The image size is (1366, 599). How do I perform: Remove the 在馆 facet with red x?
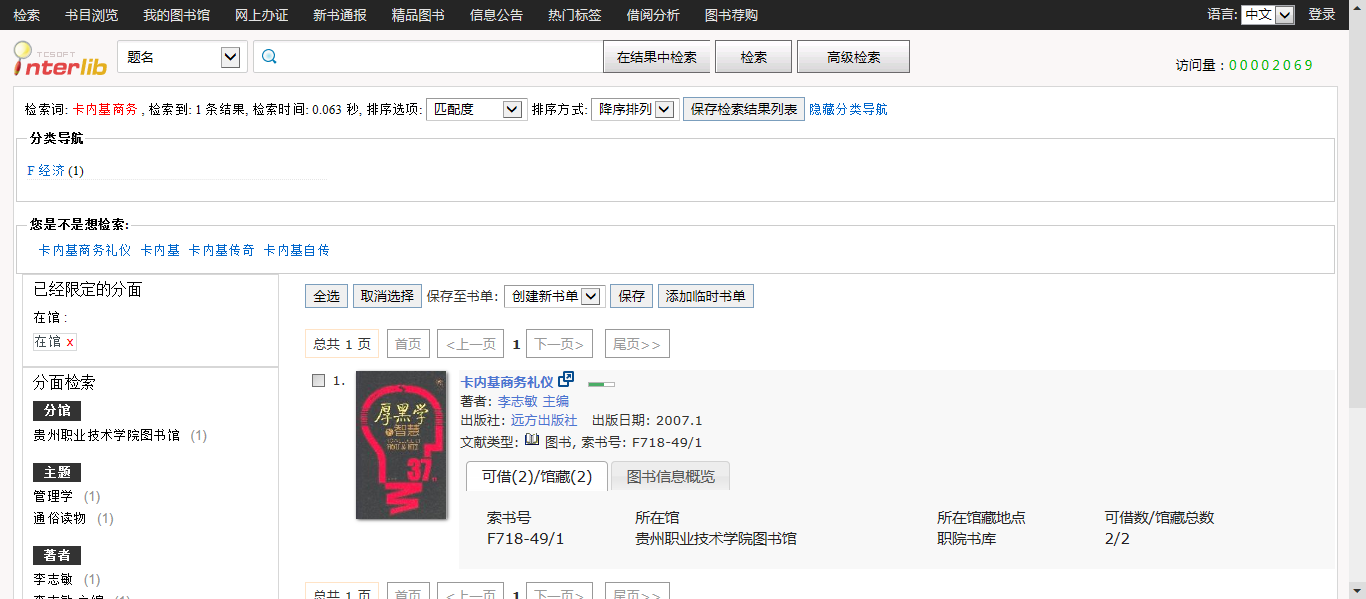70,342
